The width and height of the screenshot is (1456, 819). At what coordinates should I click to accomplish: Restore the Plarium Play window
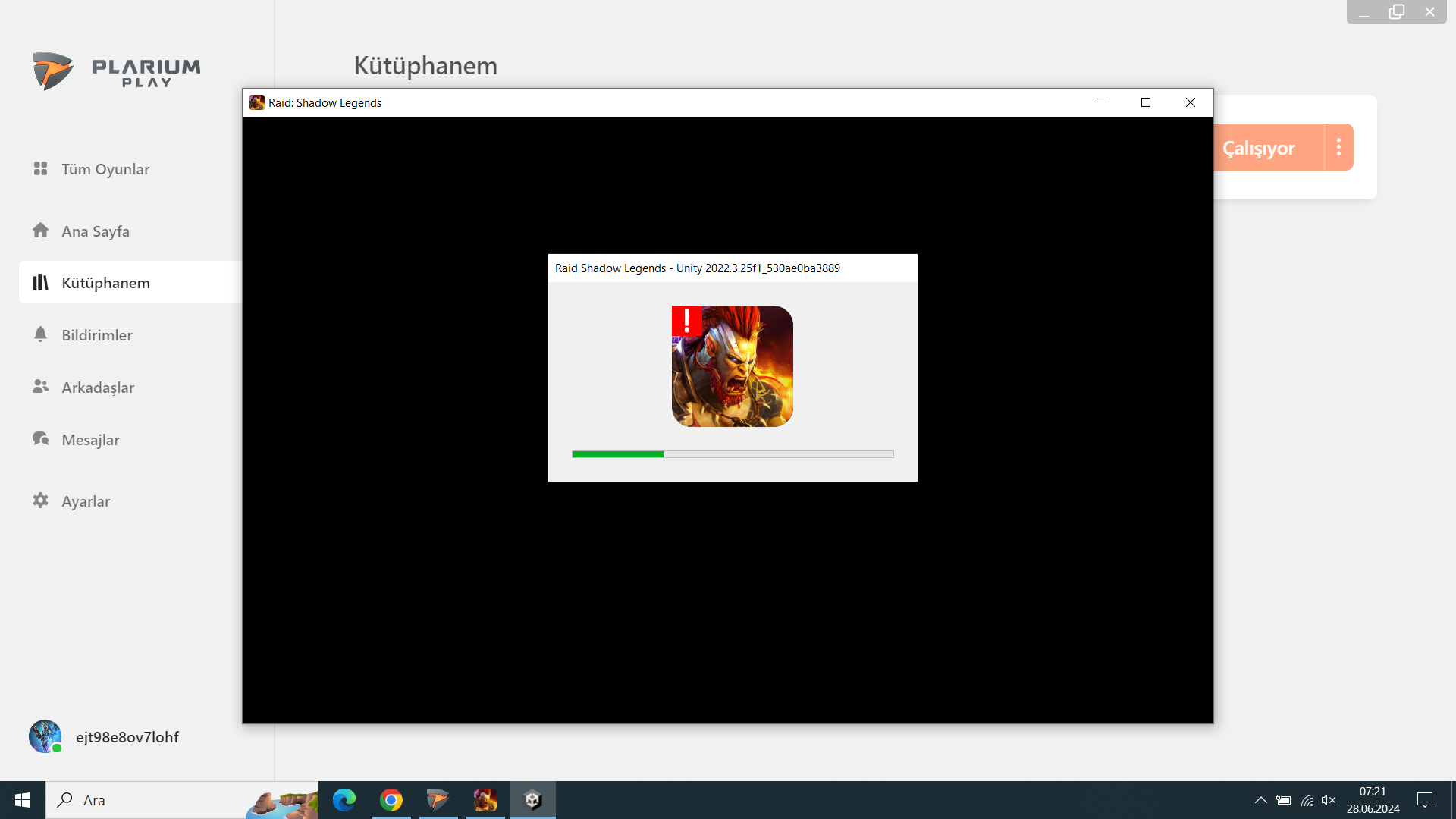[1397, 12]
